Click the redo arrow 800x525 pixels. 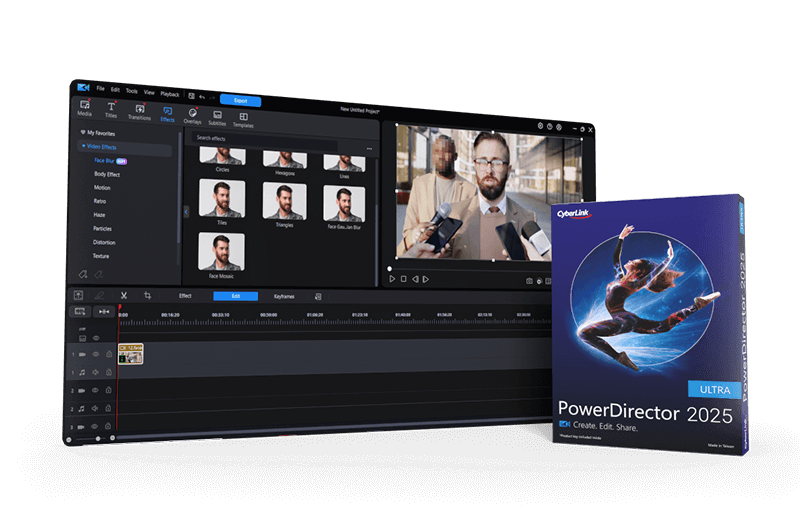pyautogui.click(x=212, y=97)
